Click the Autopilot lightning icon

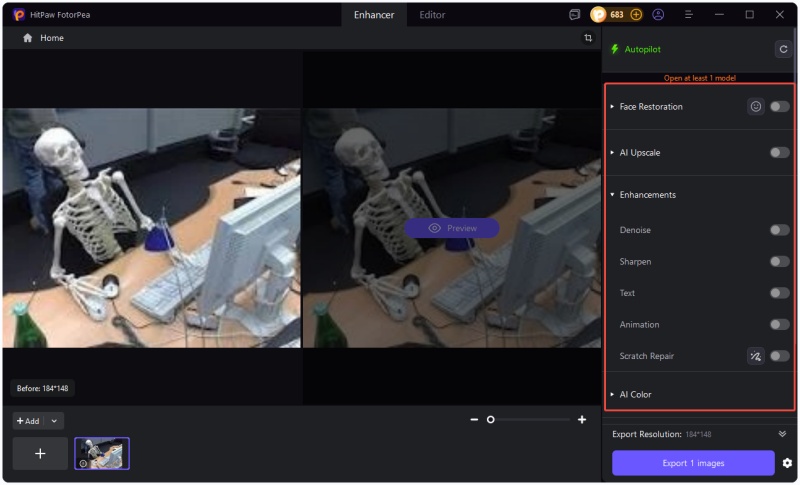(x=615, y=49)
